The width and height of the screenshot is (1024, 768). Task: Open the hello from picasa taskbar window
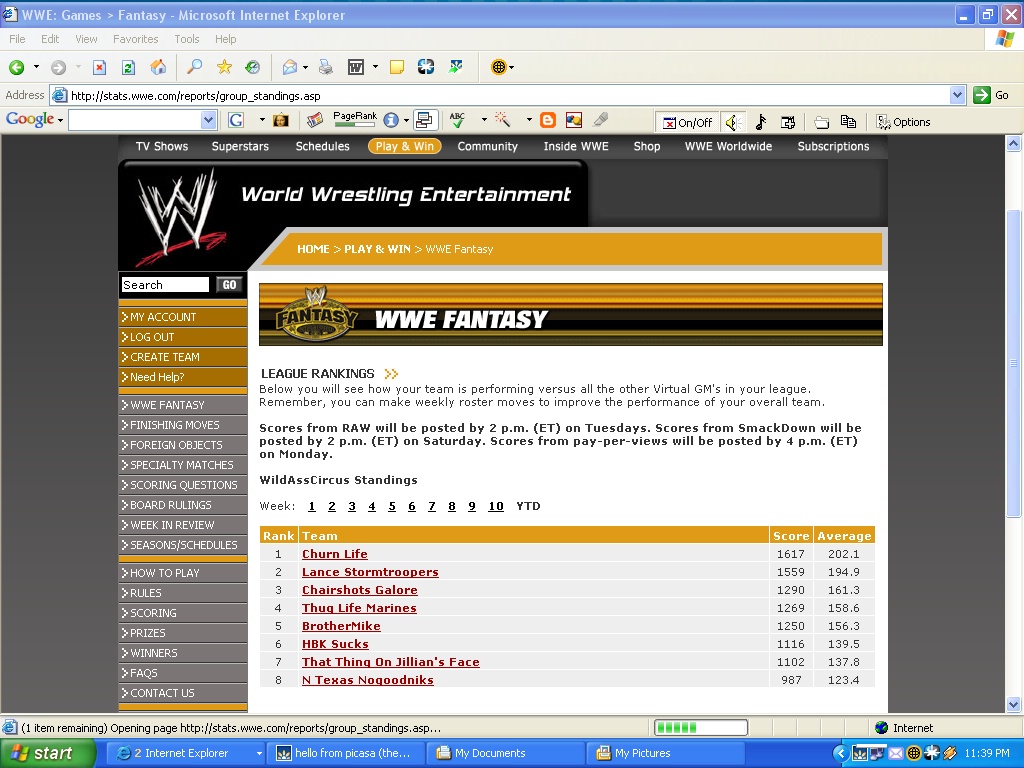click(x=347, y=753)
